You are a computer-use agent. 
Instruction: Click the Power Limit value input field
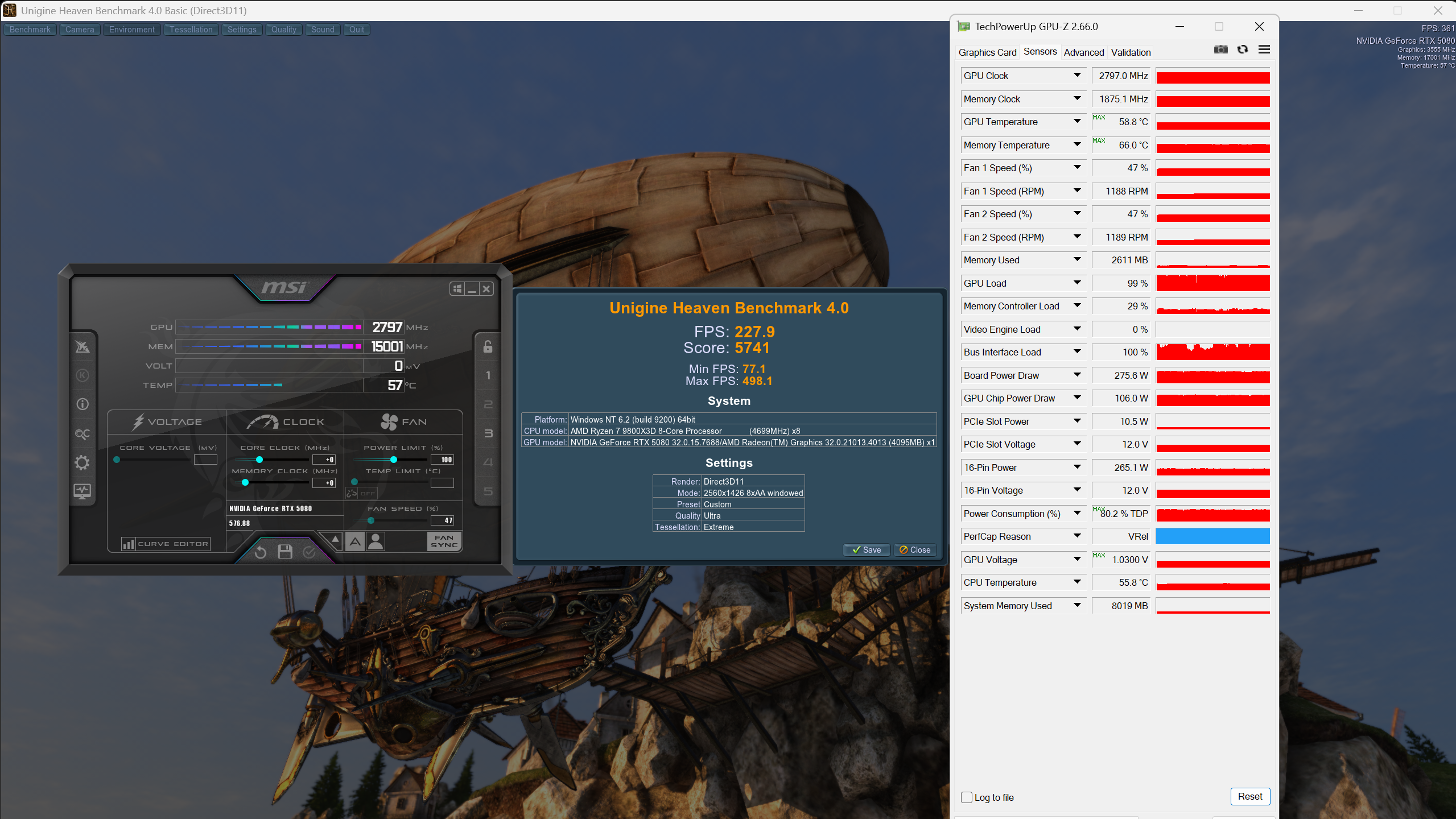coord(442,460)
